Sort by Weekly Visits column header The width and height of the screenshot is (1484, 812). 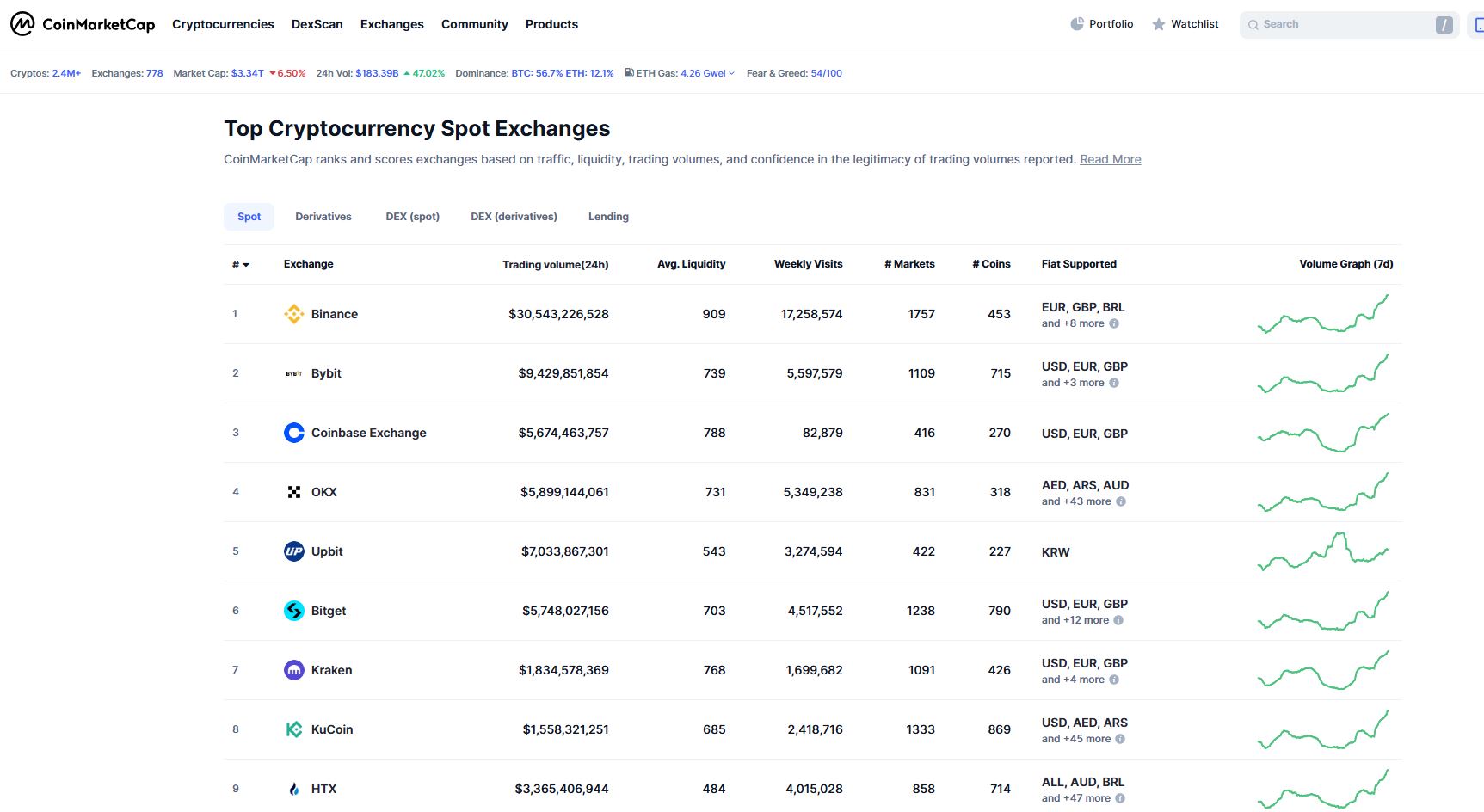point(809,264)
